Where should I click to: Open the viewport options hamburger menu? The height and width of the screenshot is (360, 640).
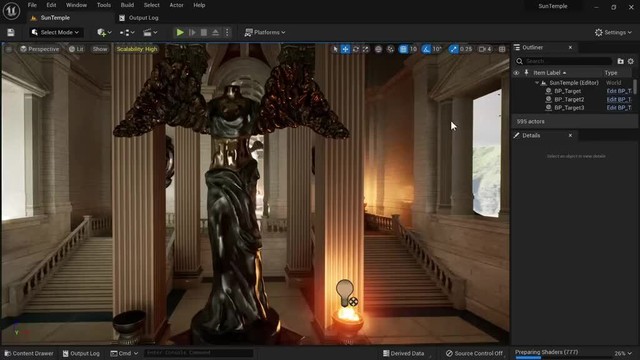tap(9, 49)
